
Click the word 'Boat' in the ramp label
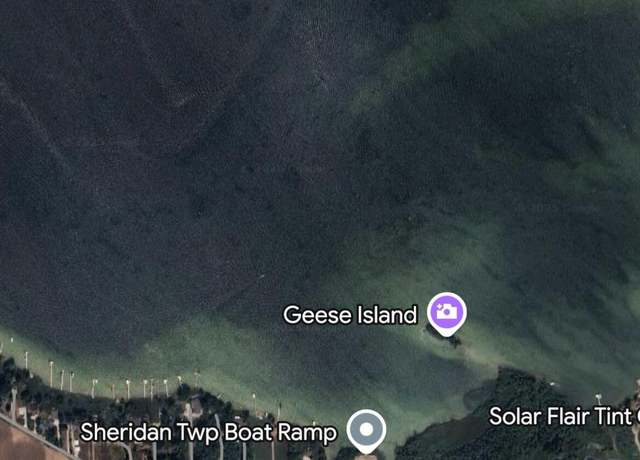(249, 433)
